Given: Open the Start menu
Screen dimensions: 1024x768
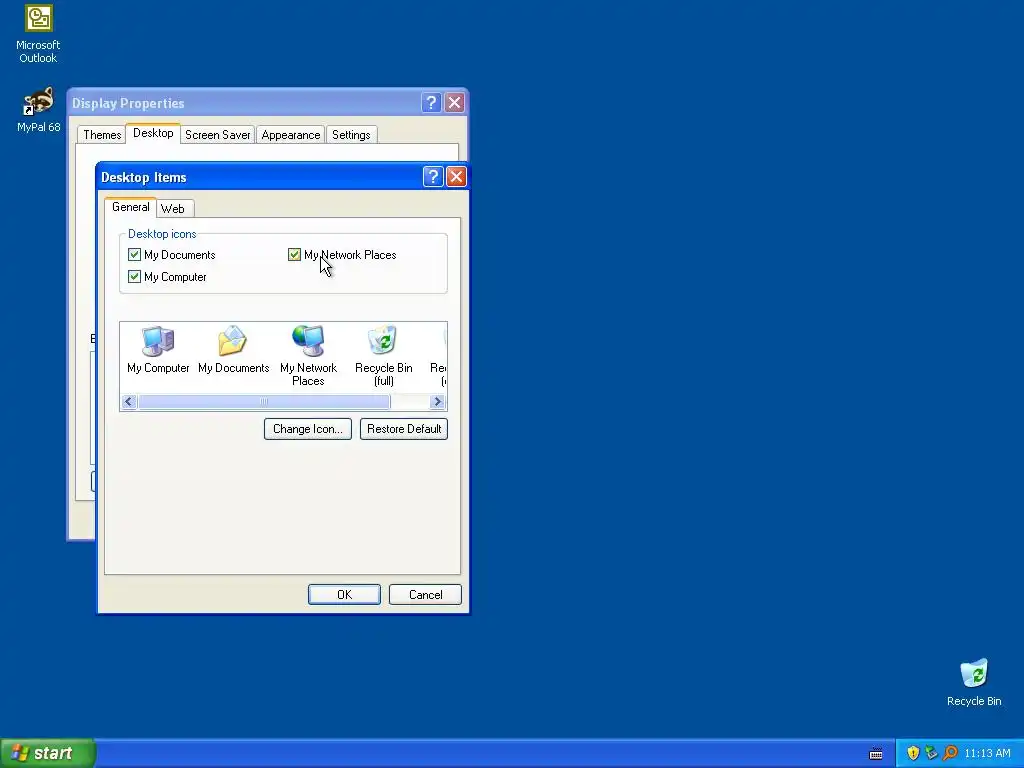Looking at the screenshot, I should pos(48,753).
